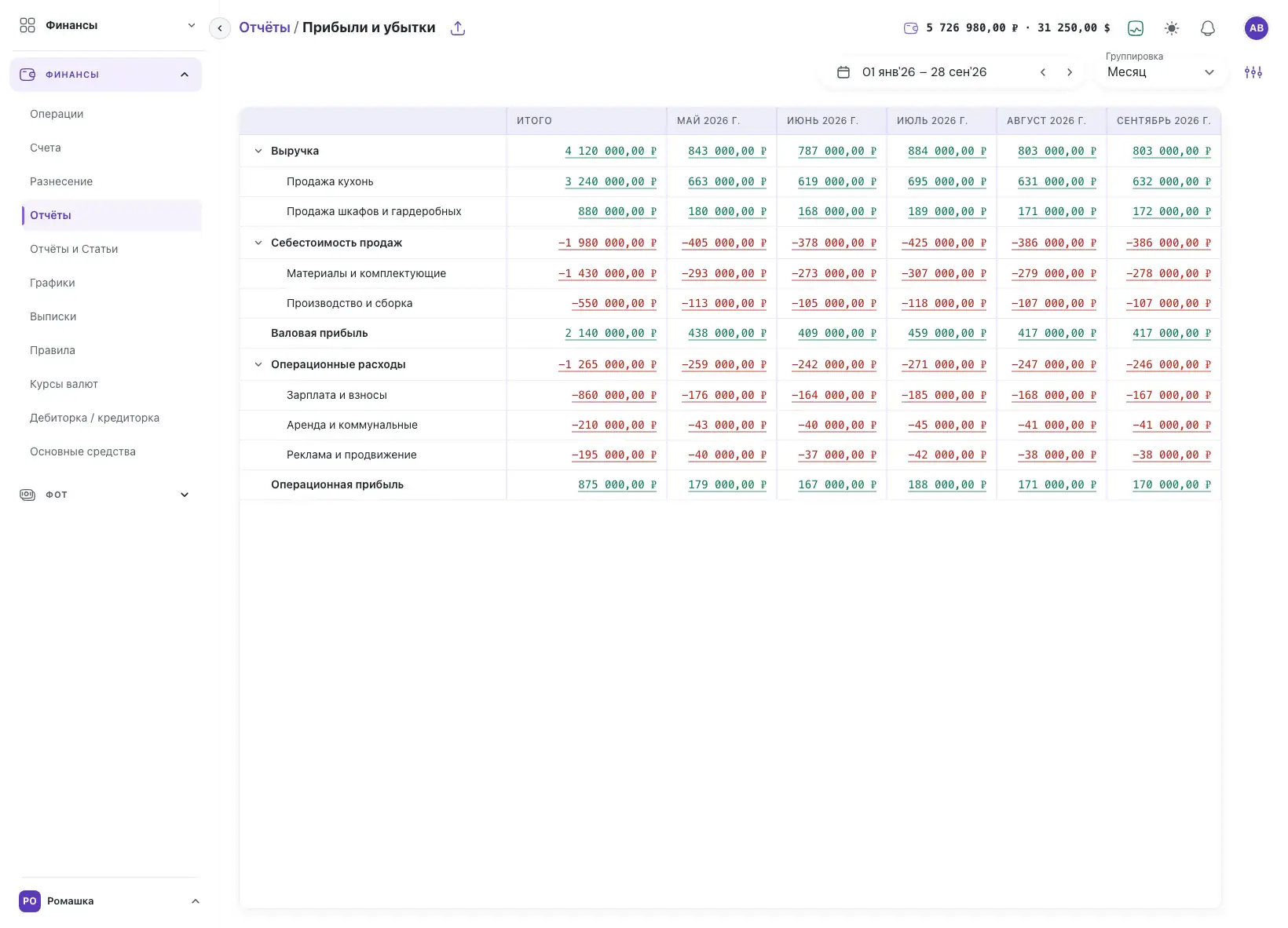Open the notifications bell
The width and height of the screenshot is (1288, 928).
pos(1208,28)
